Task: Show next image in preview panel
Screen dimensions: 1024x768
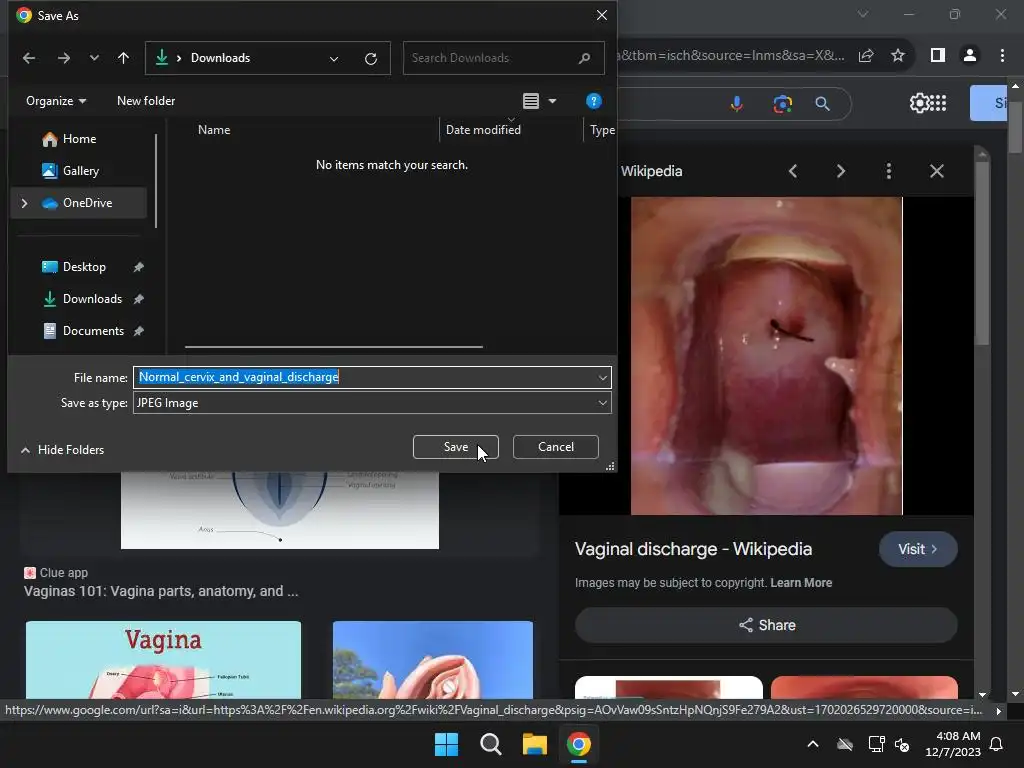Action: coord(840,171)
